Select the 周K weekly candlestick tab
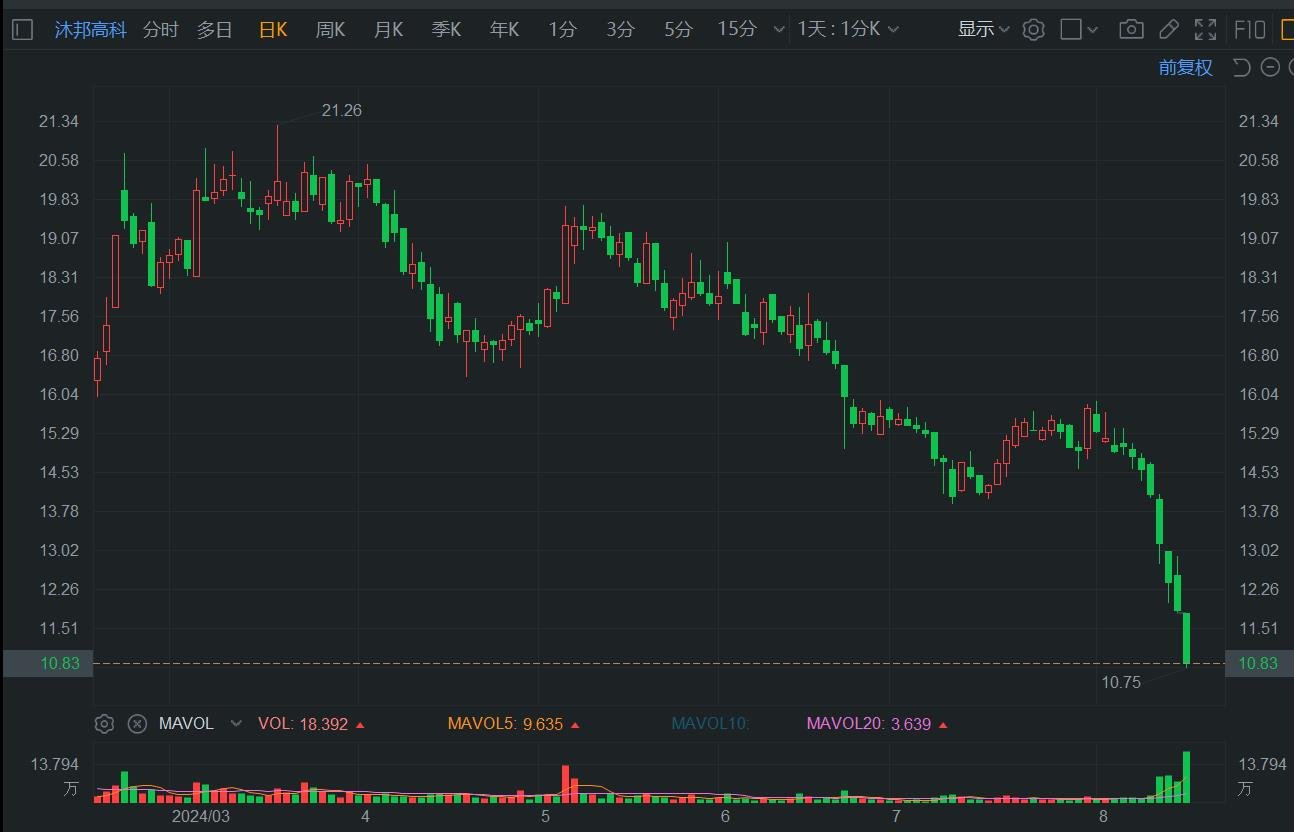This screenshot has width=1294, height=832. coord(330,30)
